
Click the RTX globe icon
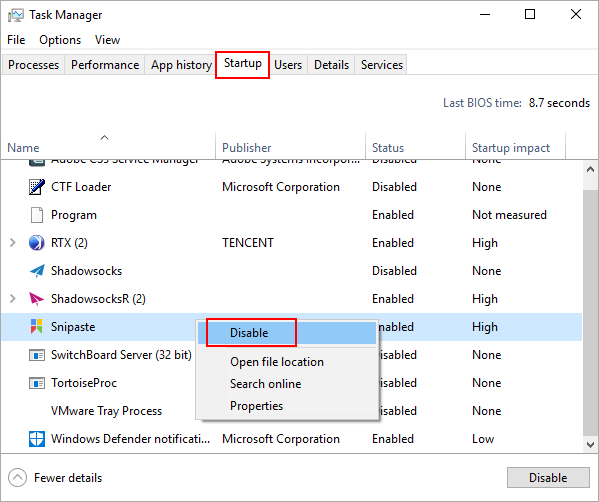coord(37,243)
